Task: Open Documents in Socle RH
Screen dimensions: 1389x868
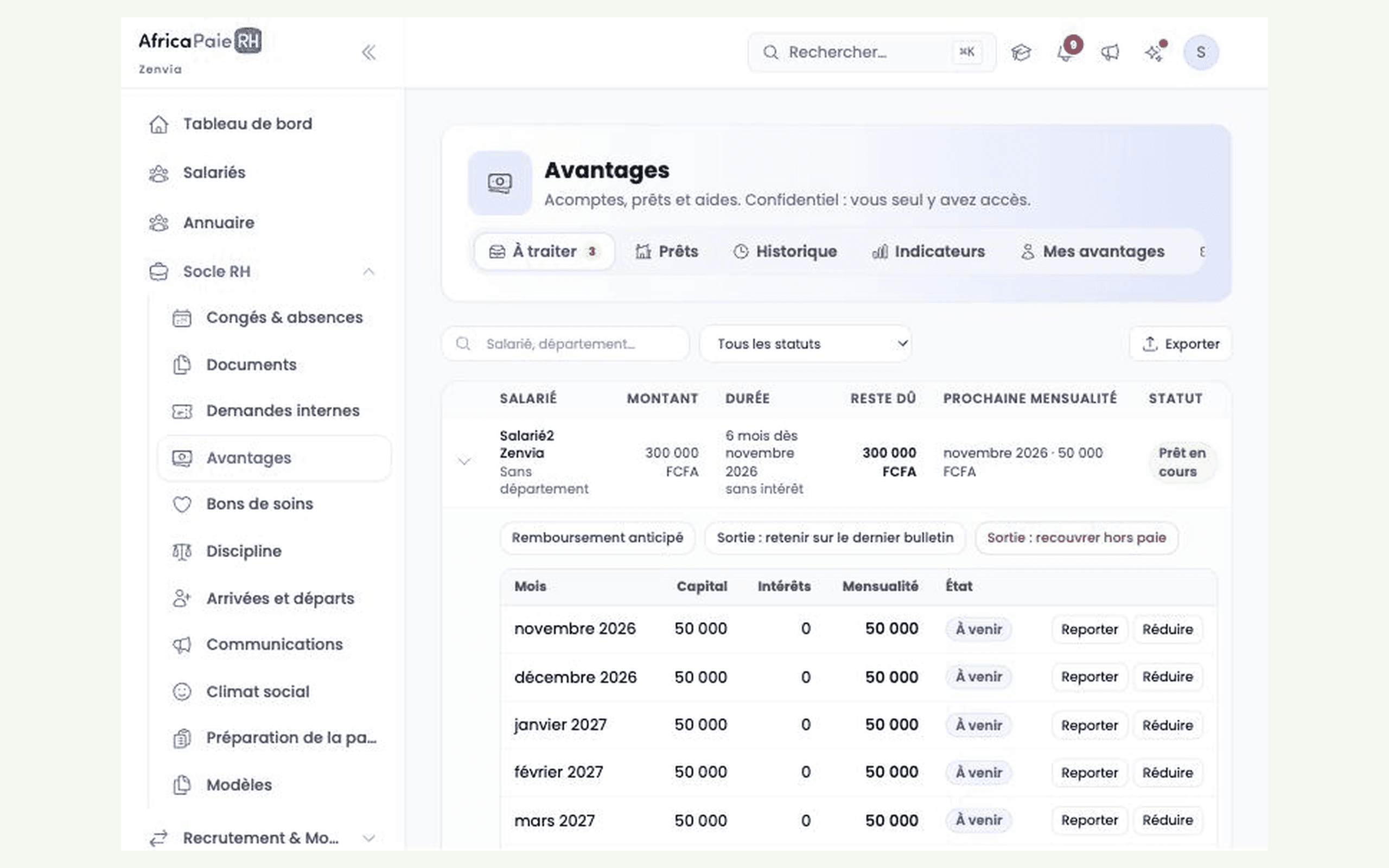Action: tap(234, 365)
